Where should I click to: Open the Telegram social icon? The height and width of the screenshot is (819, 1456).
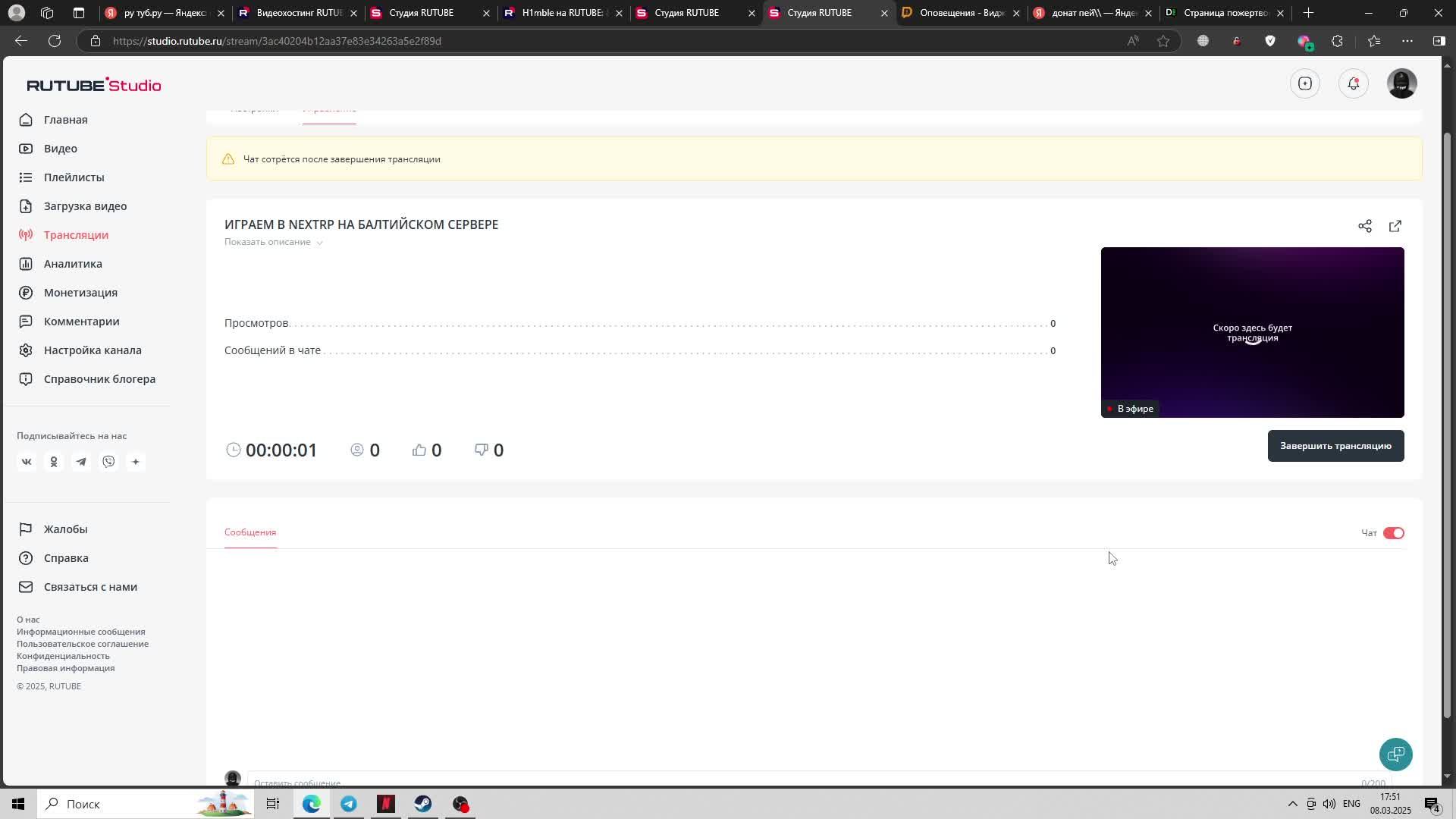pos(81,462)
